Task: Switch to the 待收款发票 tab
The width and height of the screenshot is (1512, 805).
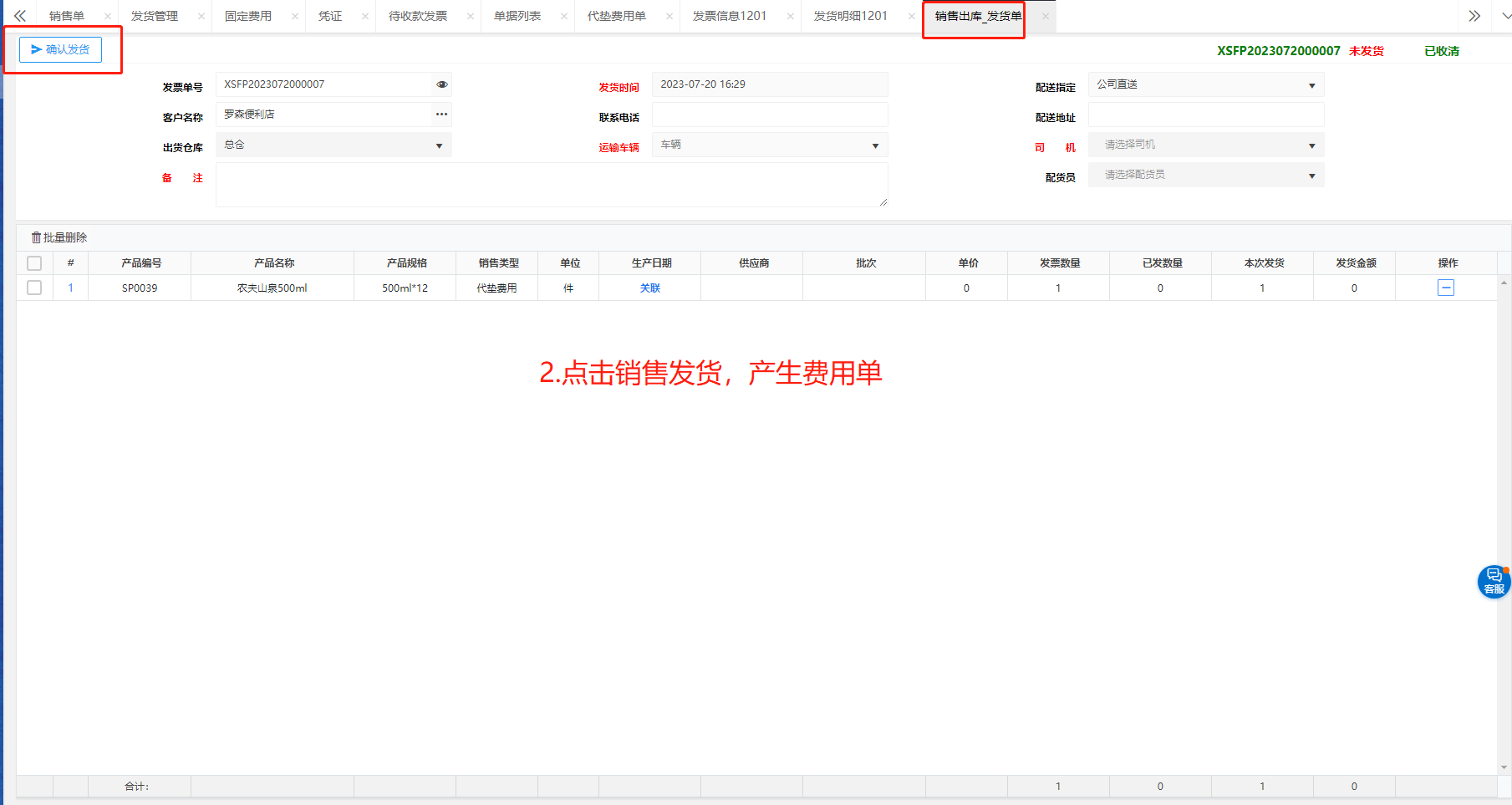Action: click(418, 16)
